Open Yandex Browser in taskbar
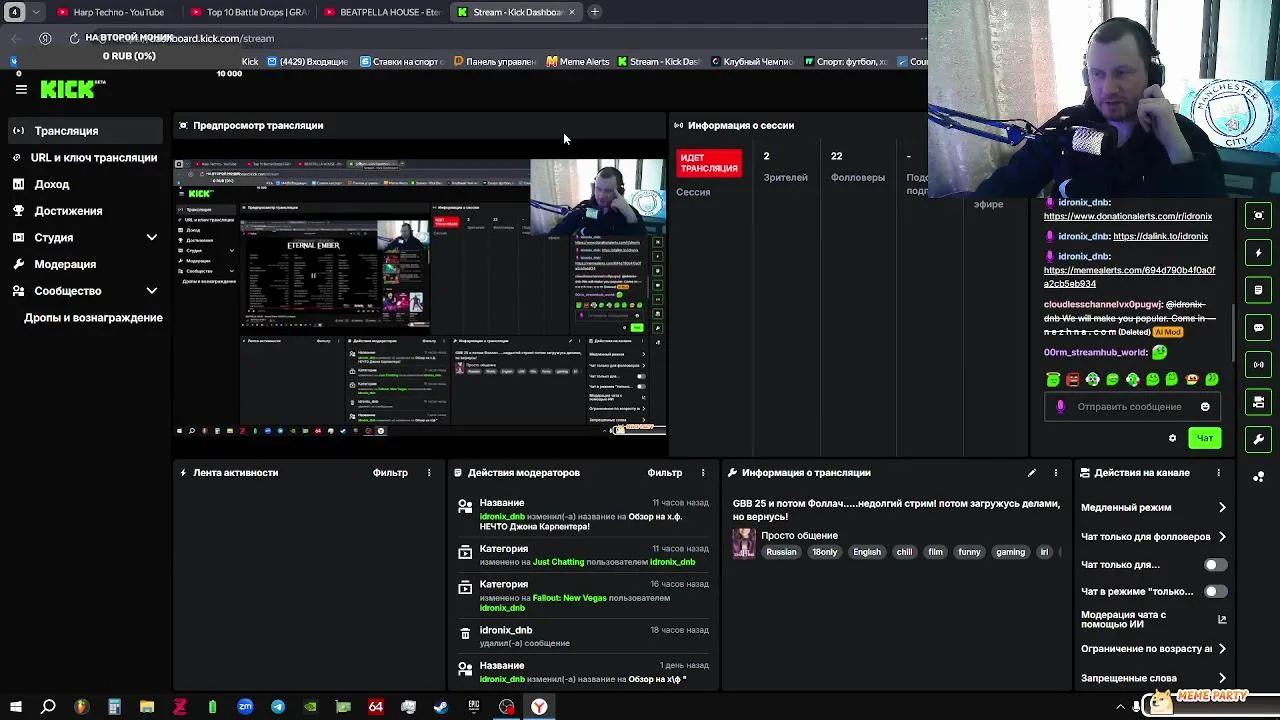The width and height of the screenshot is (1280, 720). pos(539,707)
